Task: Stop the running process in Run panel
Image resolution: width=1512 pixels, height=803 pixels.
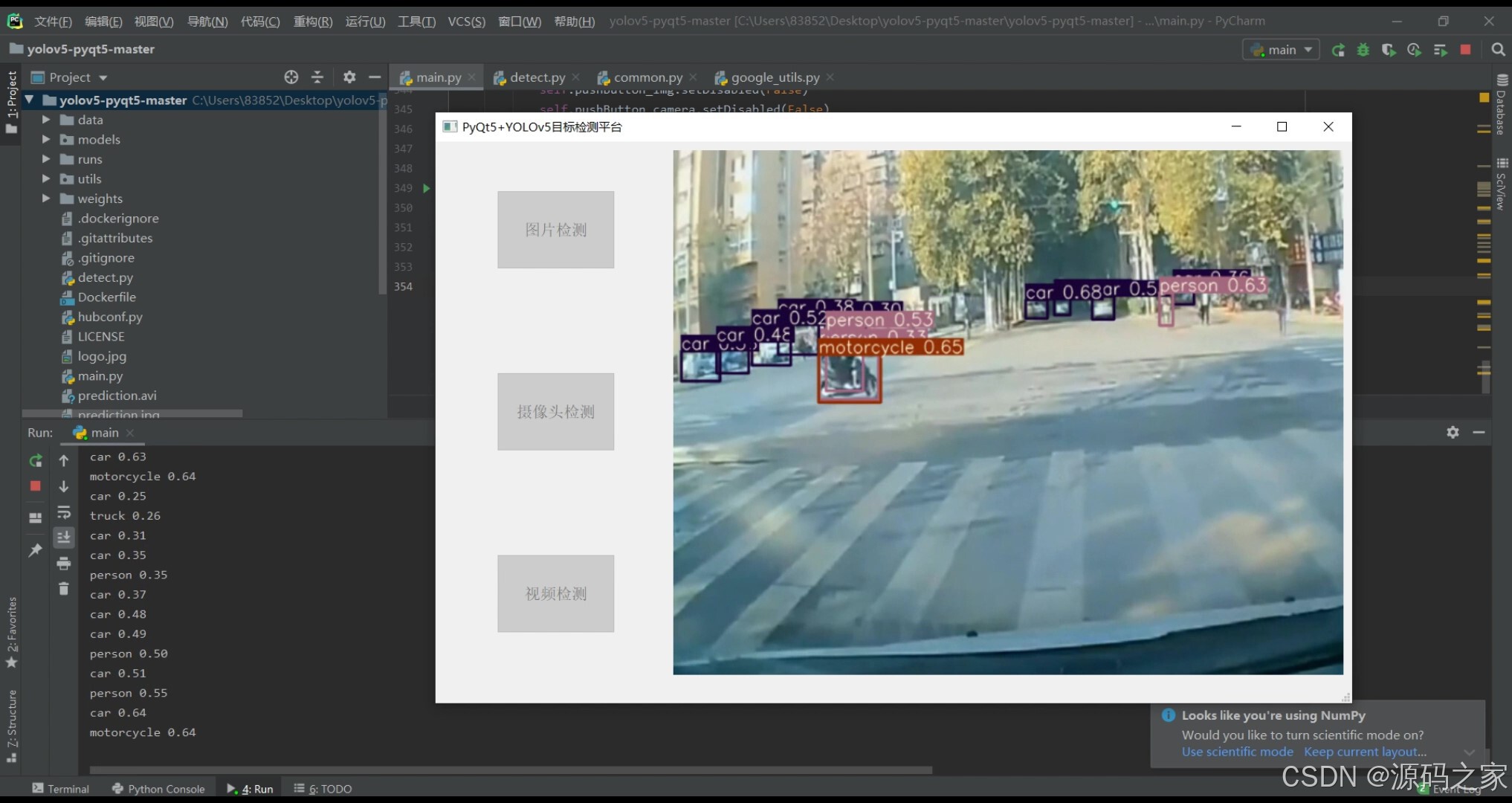Action: tap(35, 486)
